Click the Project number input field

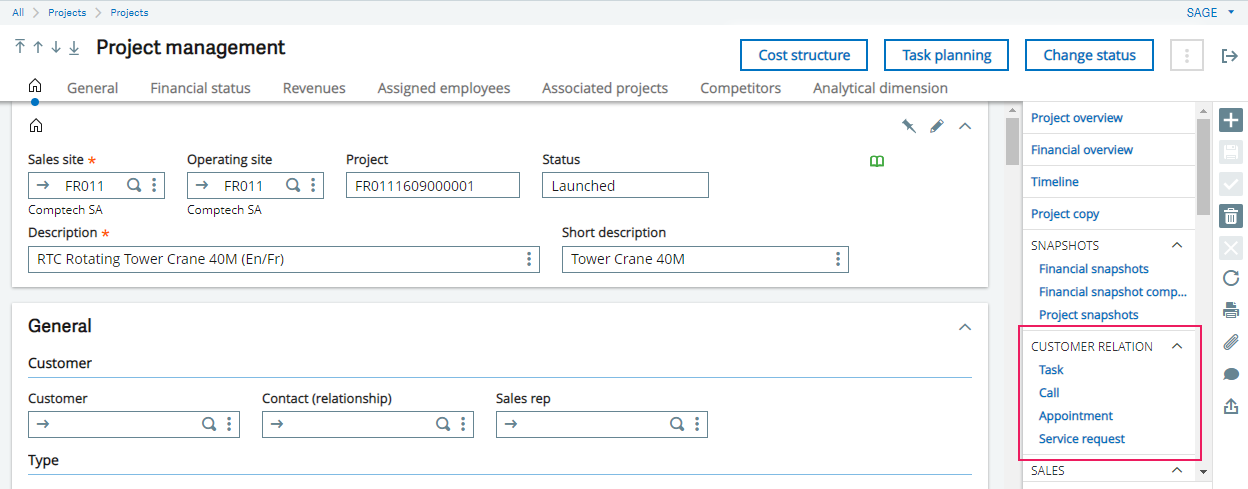pyautogui.click(x=432, y=185)
